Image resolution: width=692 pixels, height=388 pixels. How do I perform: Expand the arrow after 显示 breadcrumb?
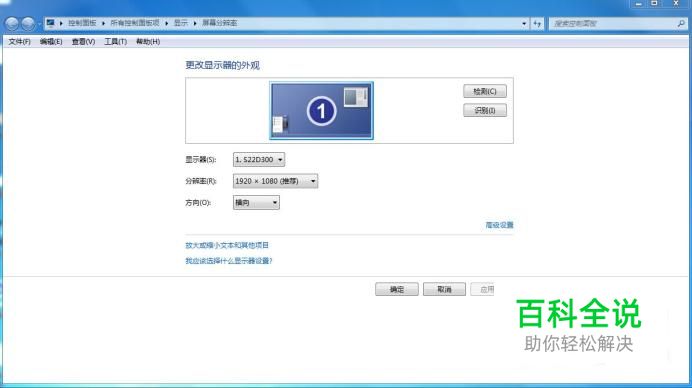pos(195,23)
